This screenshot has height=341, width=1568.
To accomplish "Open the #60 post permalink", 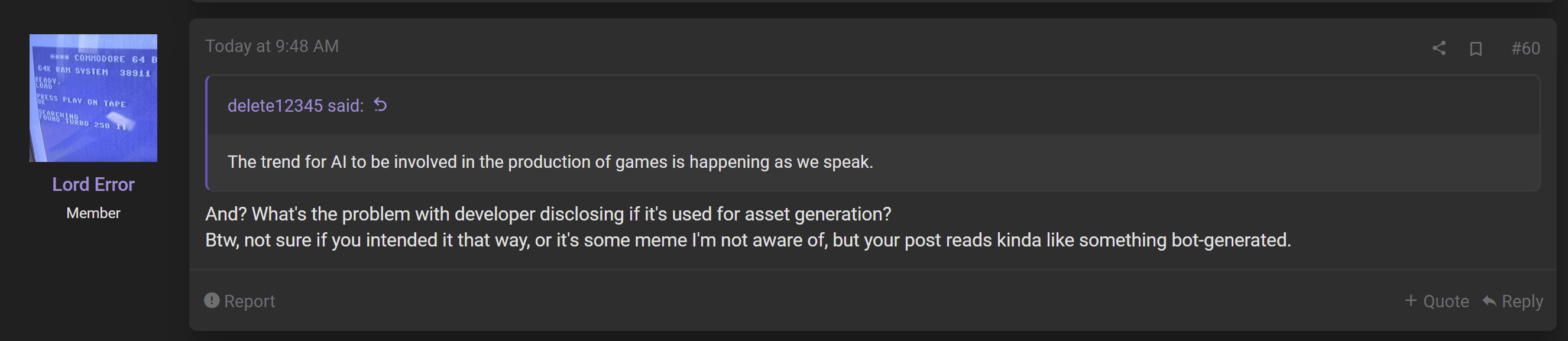I will click(x=1525, y=48).
